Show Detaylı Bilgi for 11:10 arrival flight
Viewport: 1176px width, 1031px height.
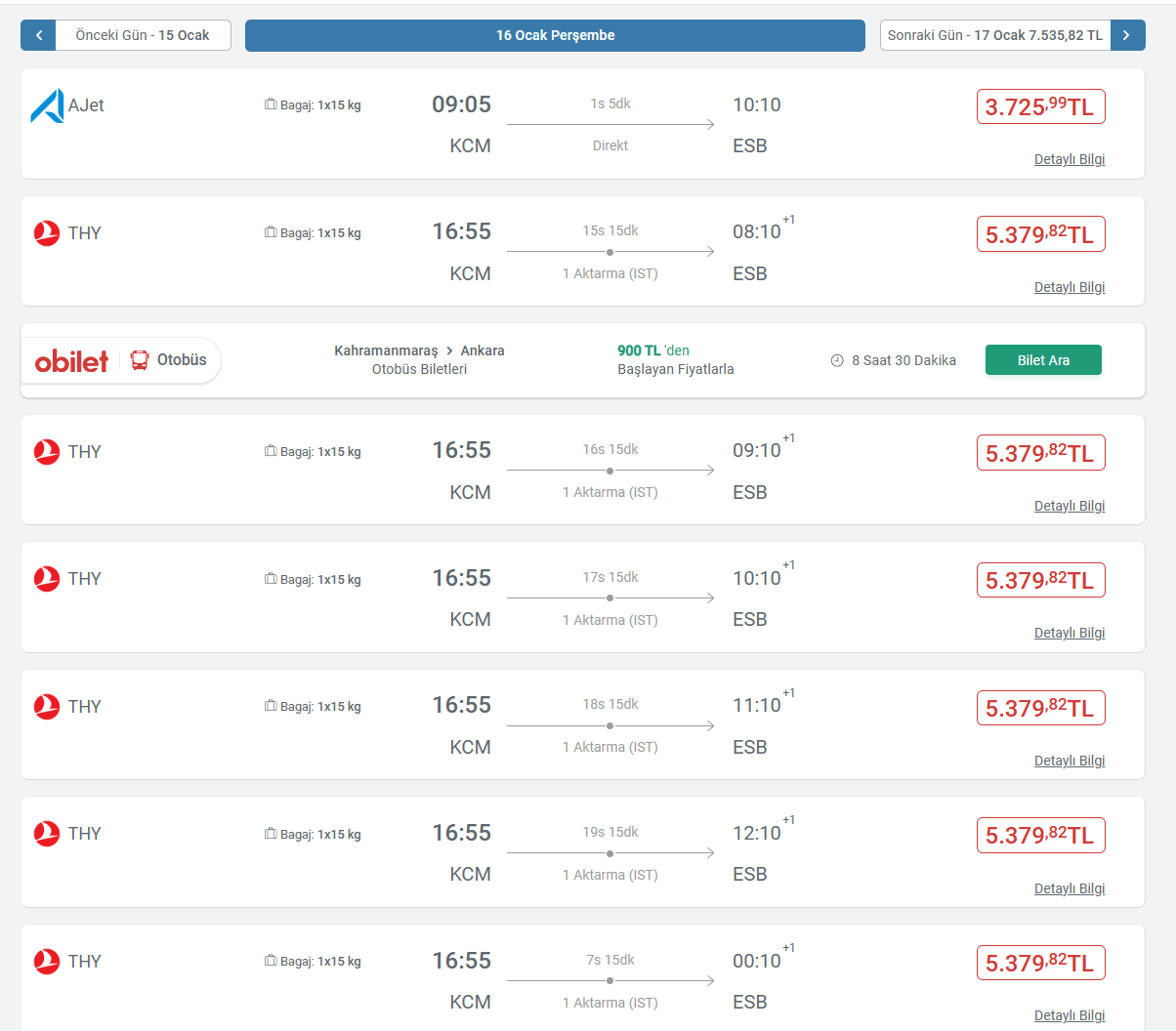coord(1070,761)
